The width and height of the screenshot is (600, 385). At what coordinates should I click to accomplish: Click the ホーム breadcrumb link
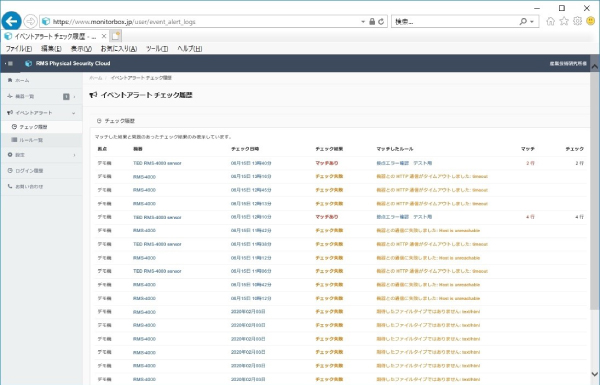(96, 78)
